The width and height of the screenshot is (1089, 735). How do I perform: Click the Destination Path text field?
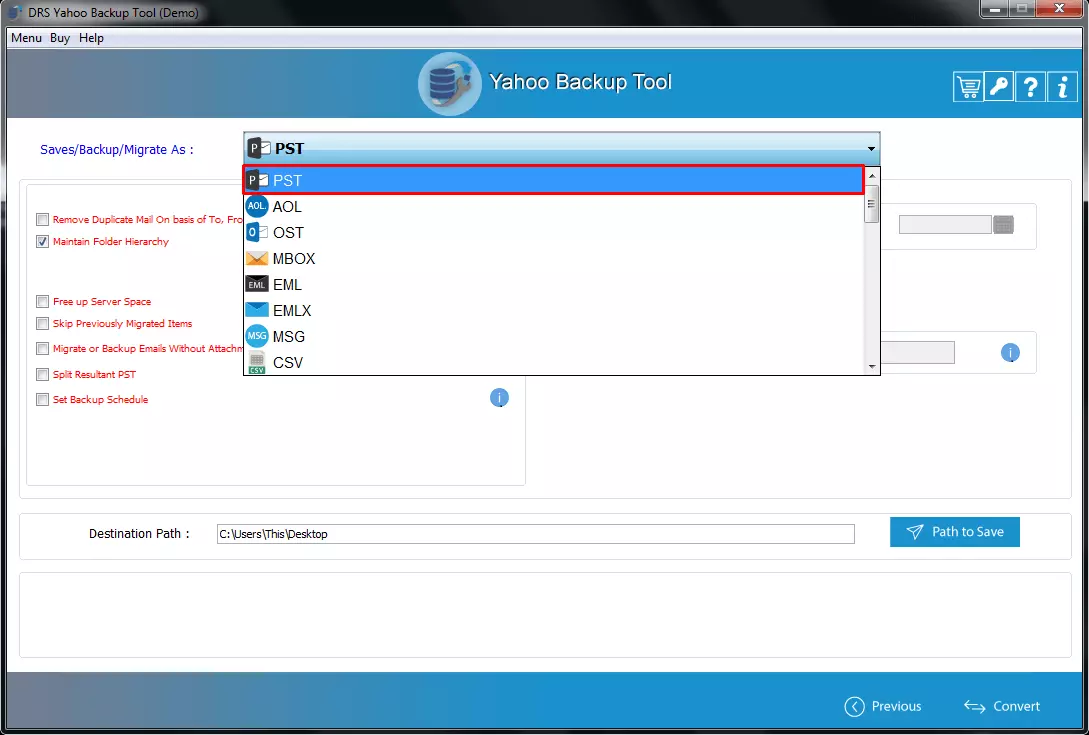pos(535,534)
